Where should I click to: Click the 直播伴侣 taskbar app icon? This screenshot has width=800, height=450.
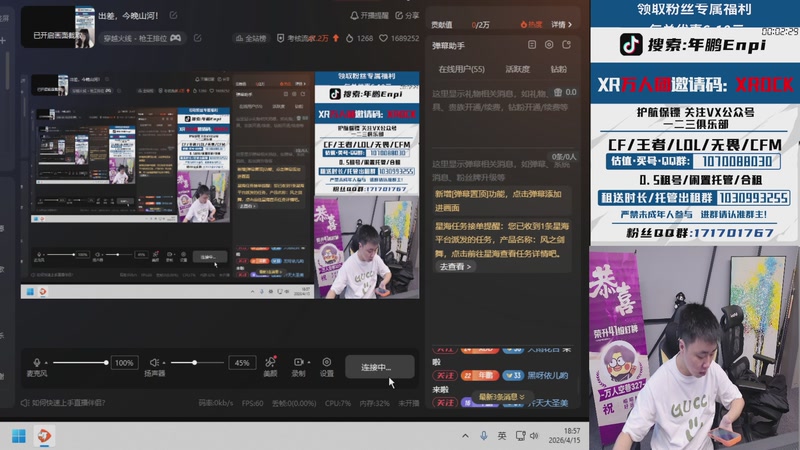(x=44, y=436)
